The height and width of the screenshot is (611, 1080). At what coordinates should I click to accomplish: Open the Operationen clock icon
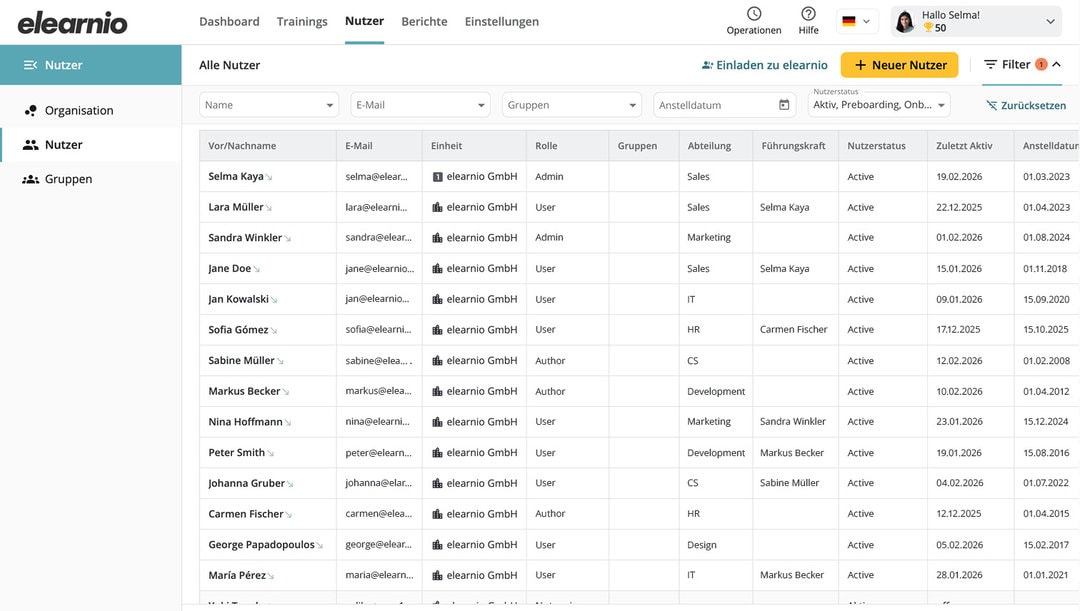(754, 14)
